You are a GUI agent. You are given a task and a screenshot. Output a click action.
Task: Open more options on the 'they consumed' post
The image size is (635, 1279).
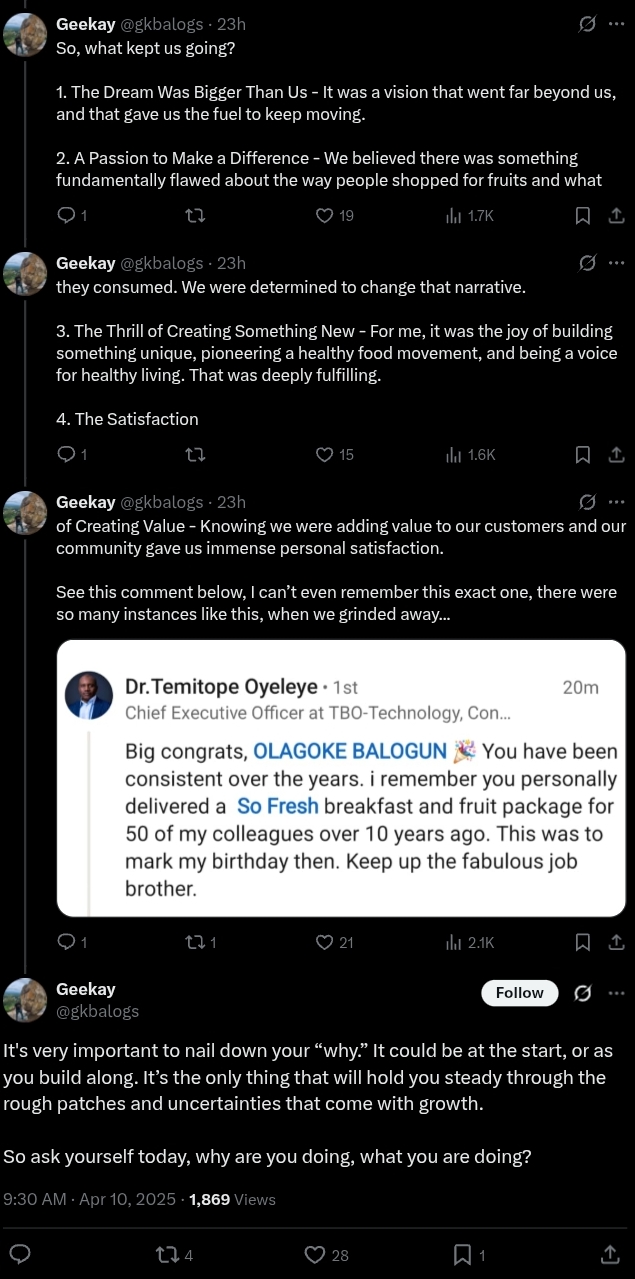click(616, 263)
